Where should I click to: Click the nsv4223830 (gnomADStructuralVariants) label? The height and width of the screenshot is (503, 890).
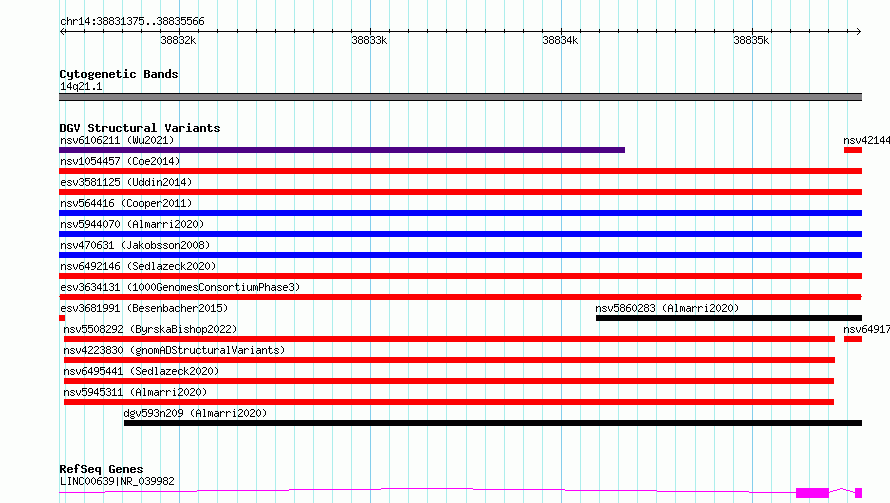pos(174,350)
